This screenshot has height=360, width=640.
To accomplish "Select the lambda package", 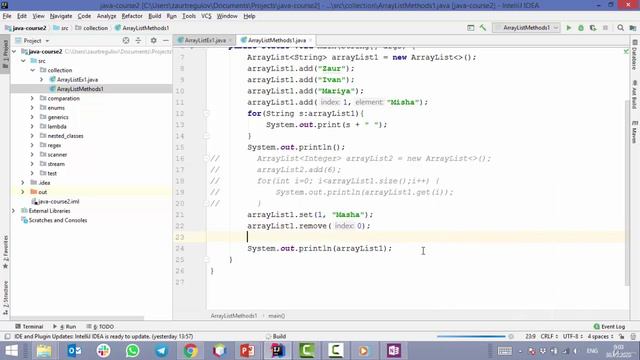I will pyautogui.click(x=57, y=127).
